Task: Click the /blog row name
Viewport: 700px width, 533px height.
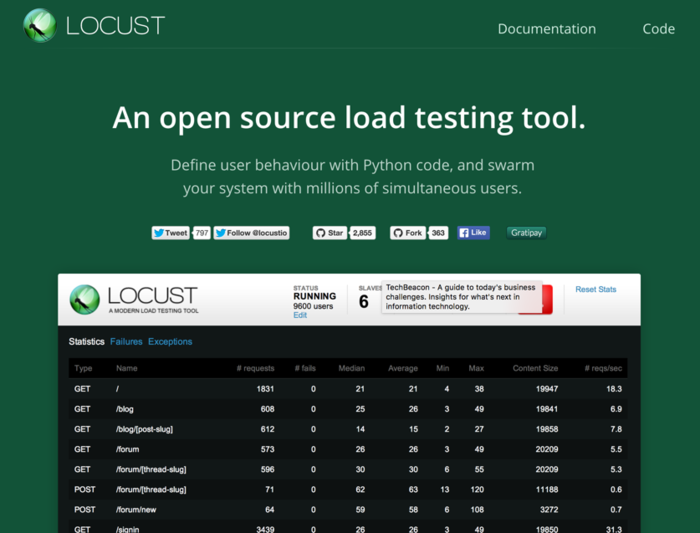Action: 125,409
